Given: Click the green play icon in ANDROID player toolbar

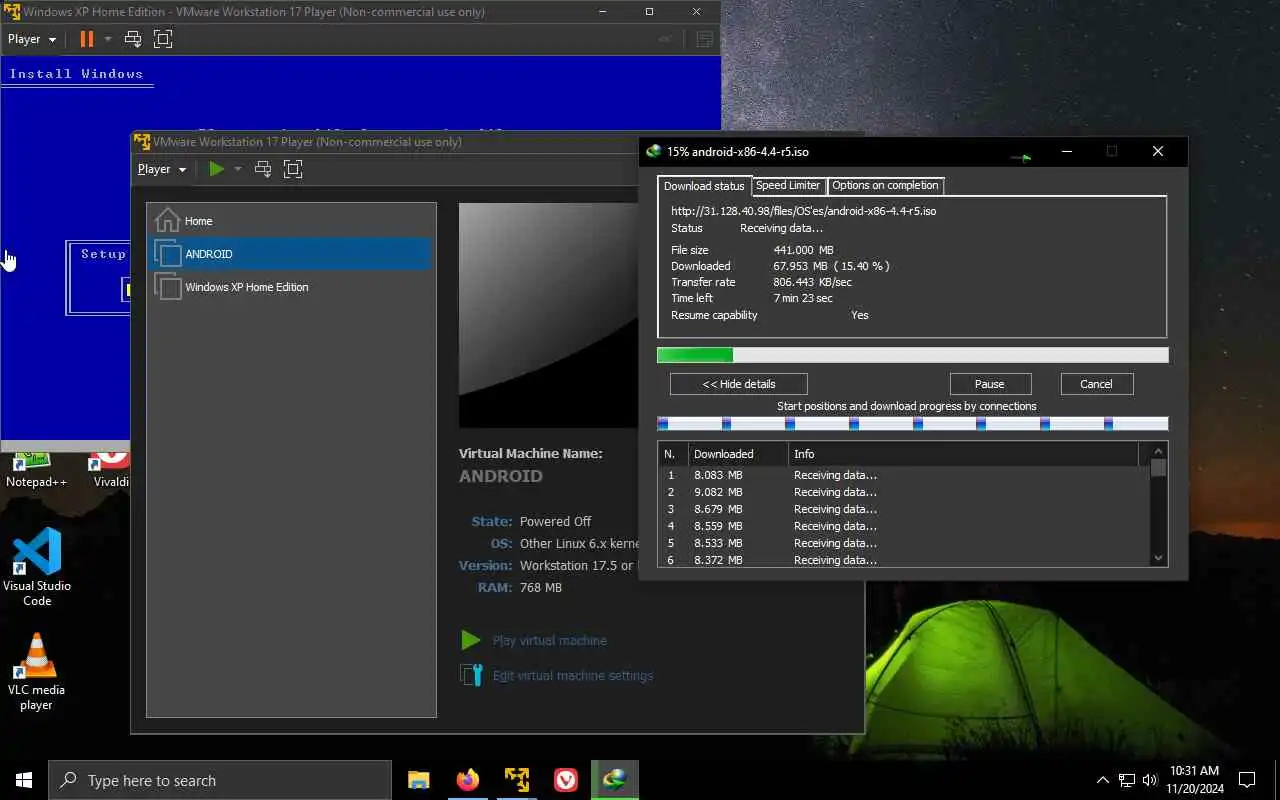Looking at the screenshot, I should pyautogui.click(x=216, y=169).
